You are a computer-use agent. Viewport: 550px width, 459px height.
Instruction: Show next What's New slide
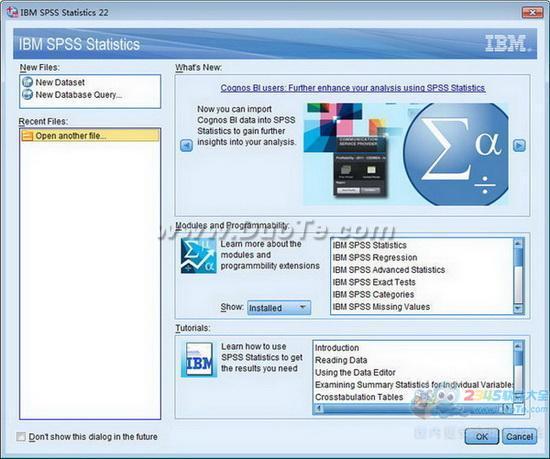tap(519, 145)
